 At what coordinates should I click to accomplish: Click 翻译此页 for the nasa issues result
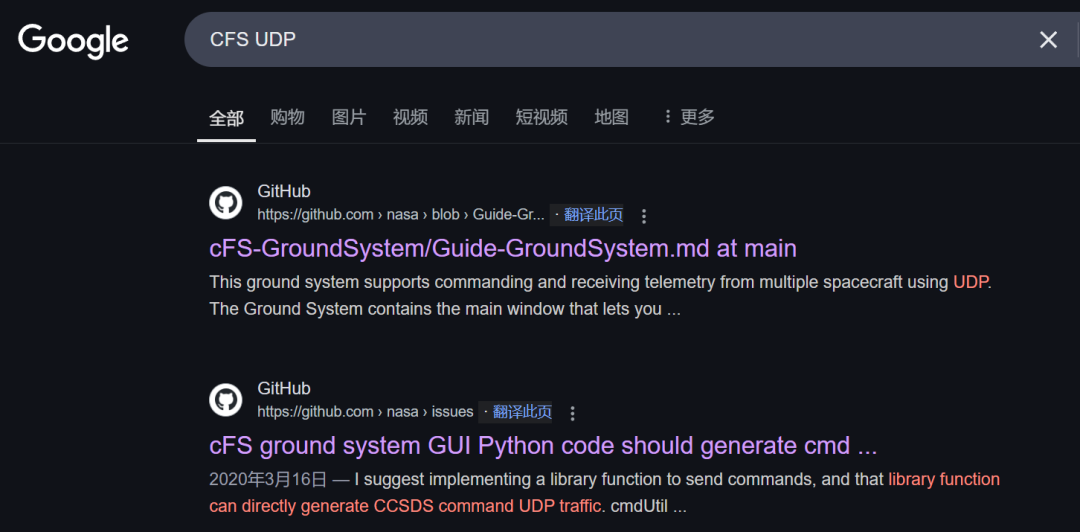(522, 412)
